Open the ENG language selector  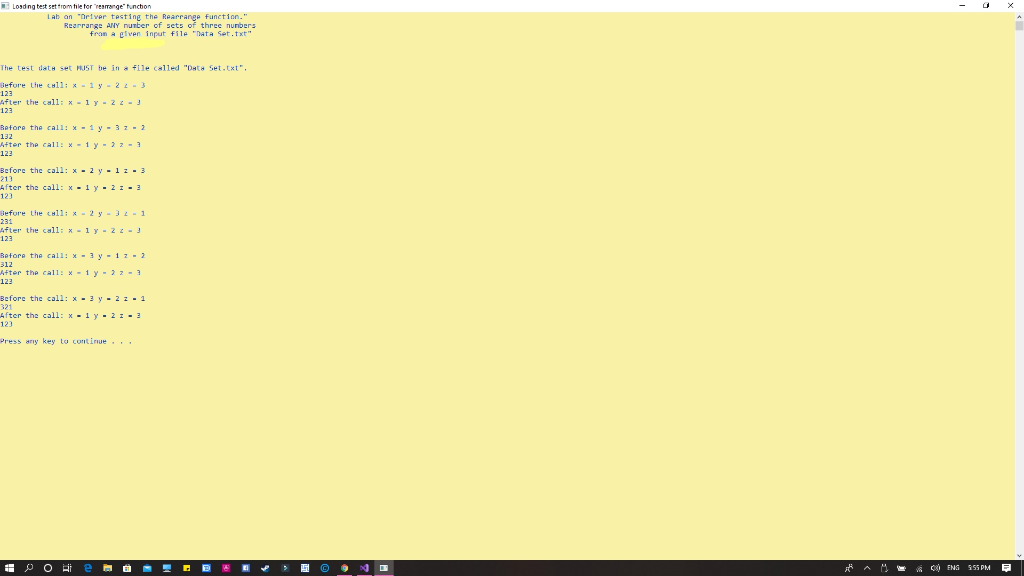coord(953,568)
